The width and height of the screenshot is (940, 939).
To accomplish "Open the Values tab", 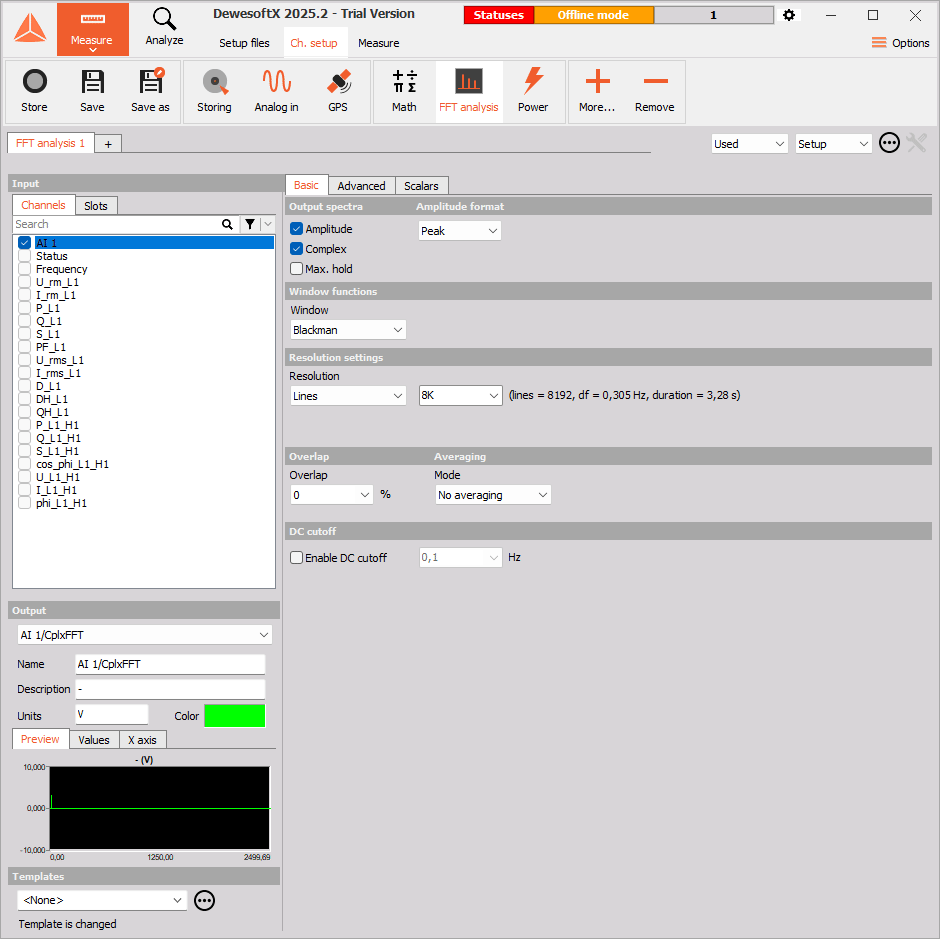I will point(94,740).
